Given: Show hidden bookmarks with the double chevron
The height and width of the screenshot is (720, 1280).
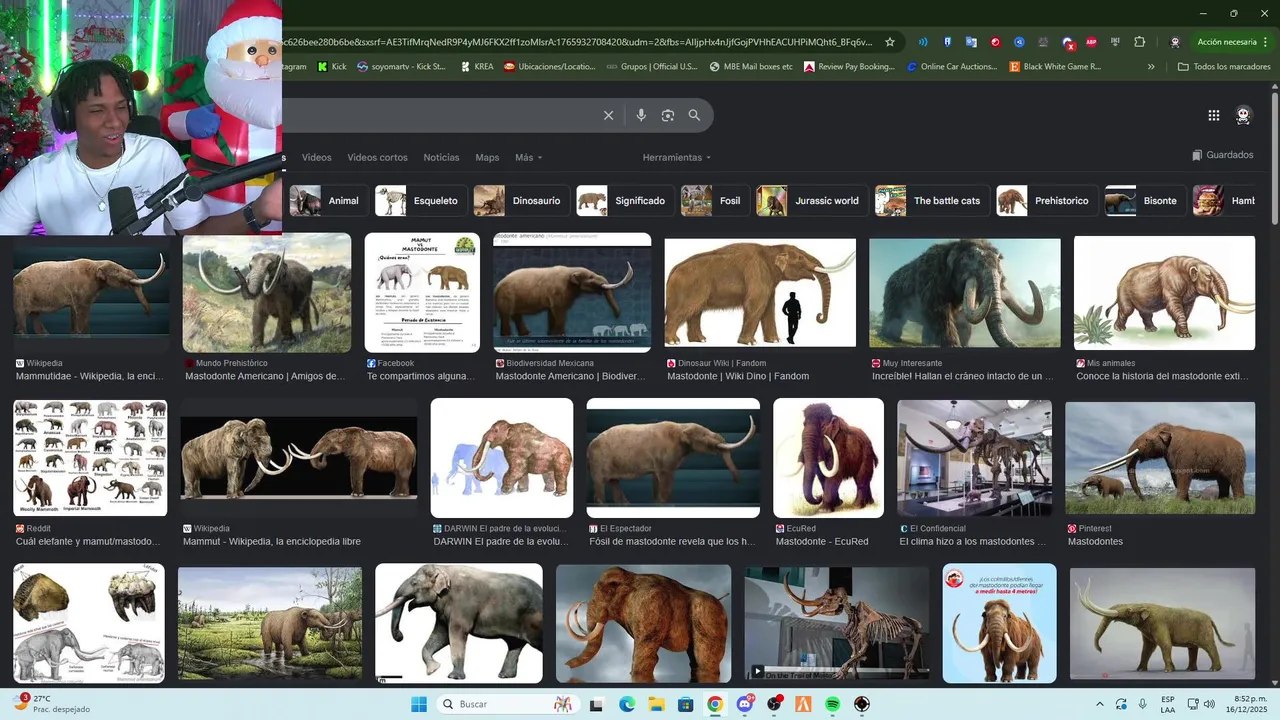Looking at the screenshot, I should [x=1151, y=67].
